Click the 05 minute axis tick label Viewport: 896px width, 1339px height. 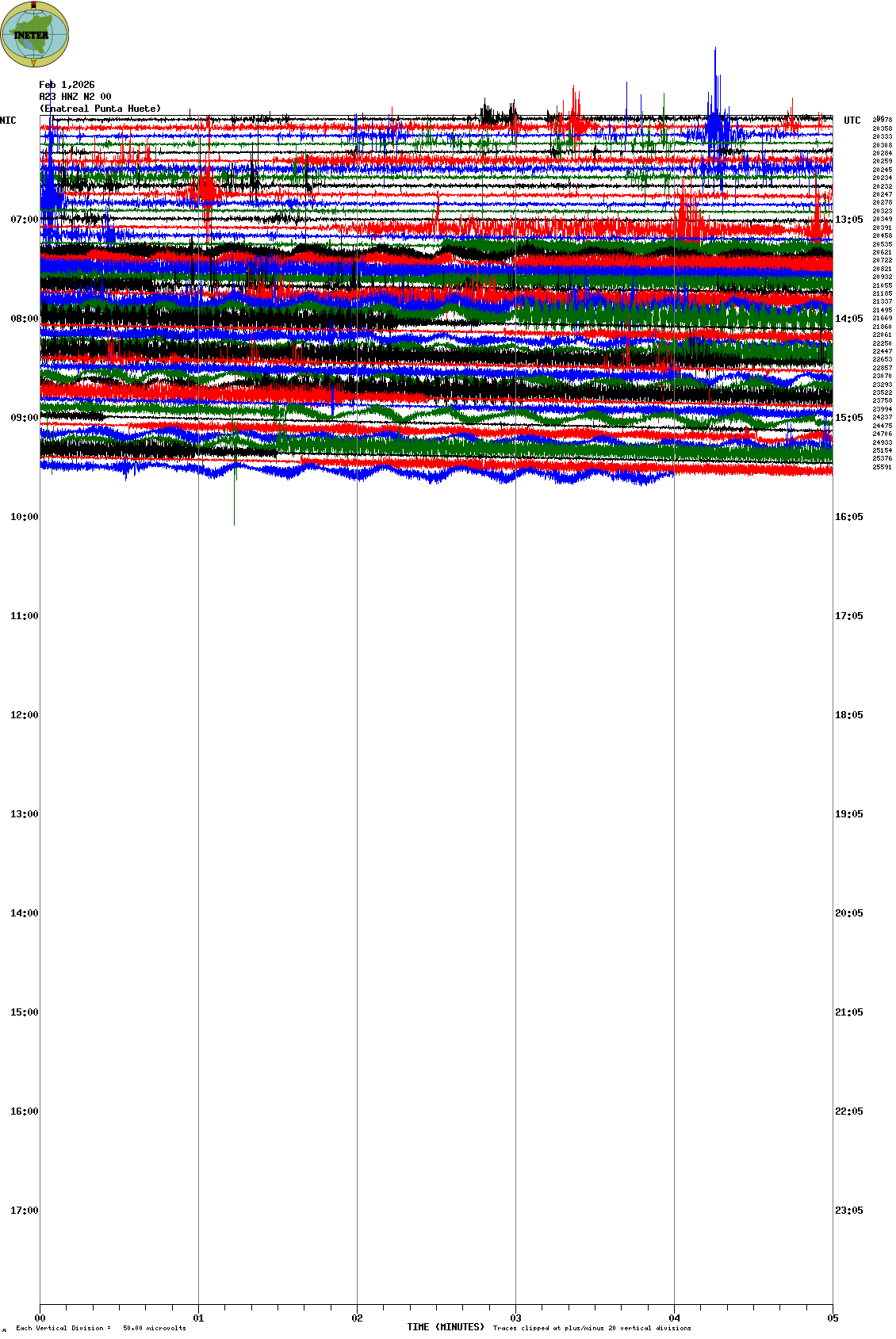point(833,1318)
